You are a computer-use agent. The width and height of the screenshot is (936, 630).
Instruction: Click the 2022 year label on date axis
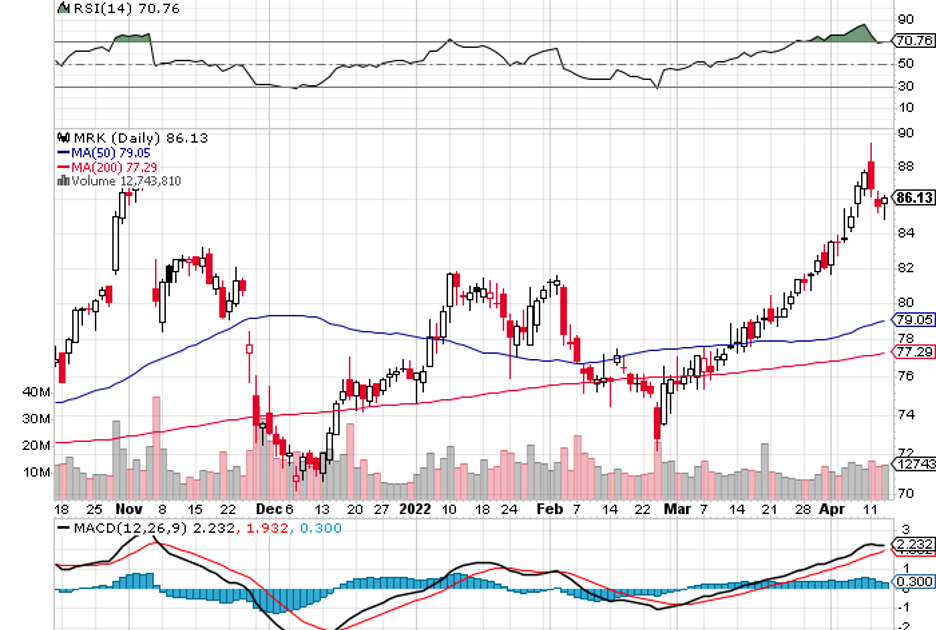(x=414, y=508)
